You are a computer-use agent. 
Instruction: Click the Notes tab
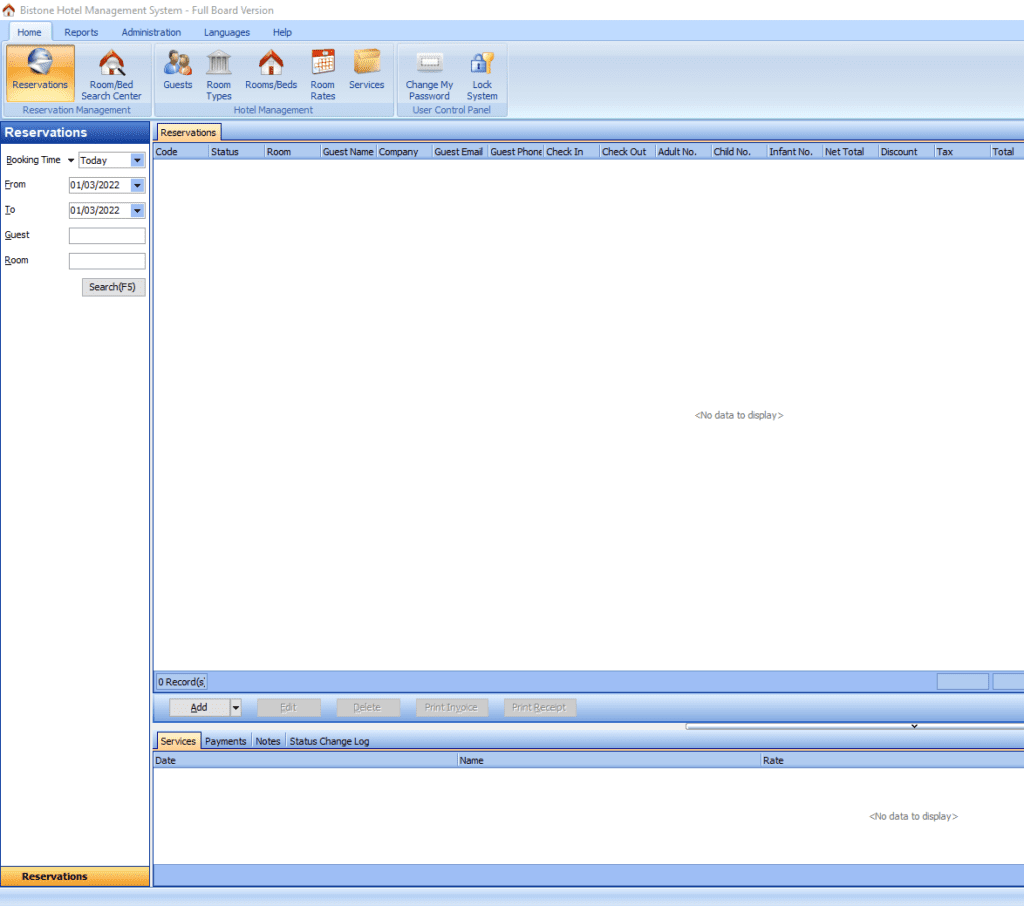pyautogui.click(x=267, y=741)
